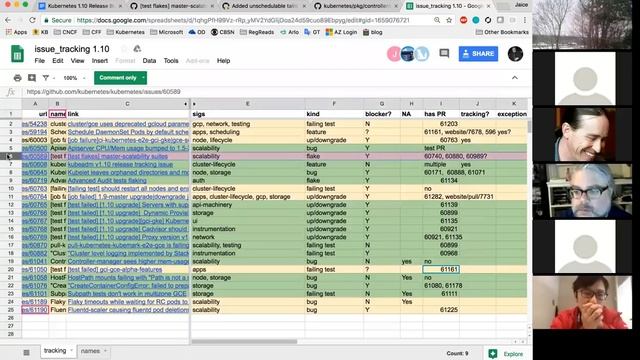
Task: Open the Apps bookmarks shortcut
Action: (x=16, y=32)
